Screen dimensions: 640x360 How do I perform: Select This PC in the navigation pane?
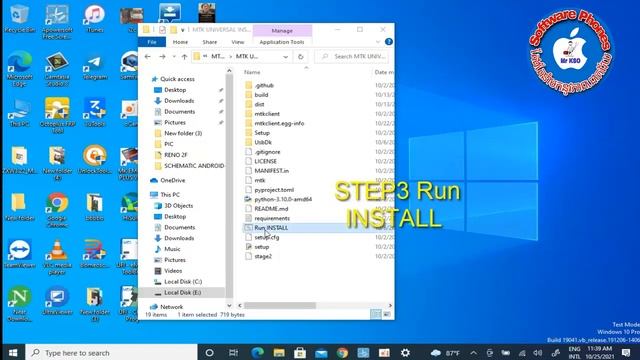170,195
